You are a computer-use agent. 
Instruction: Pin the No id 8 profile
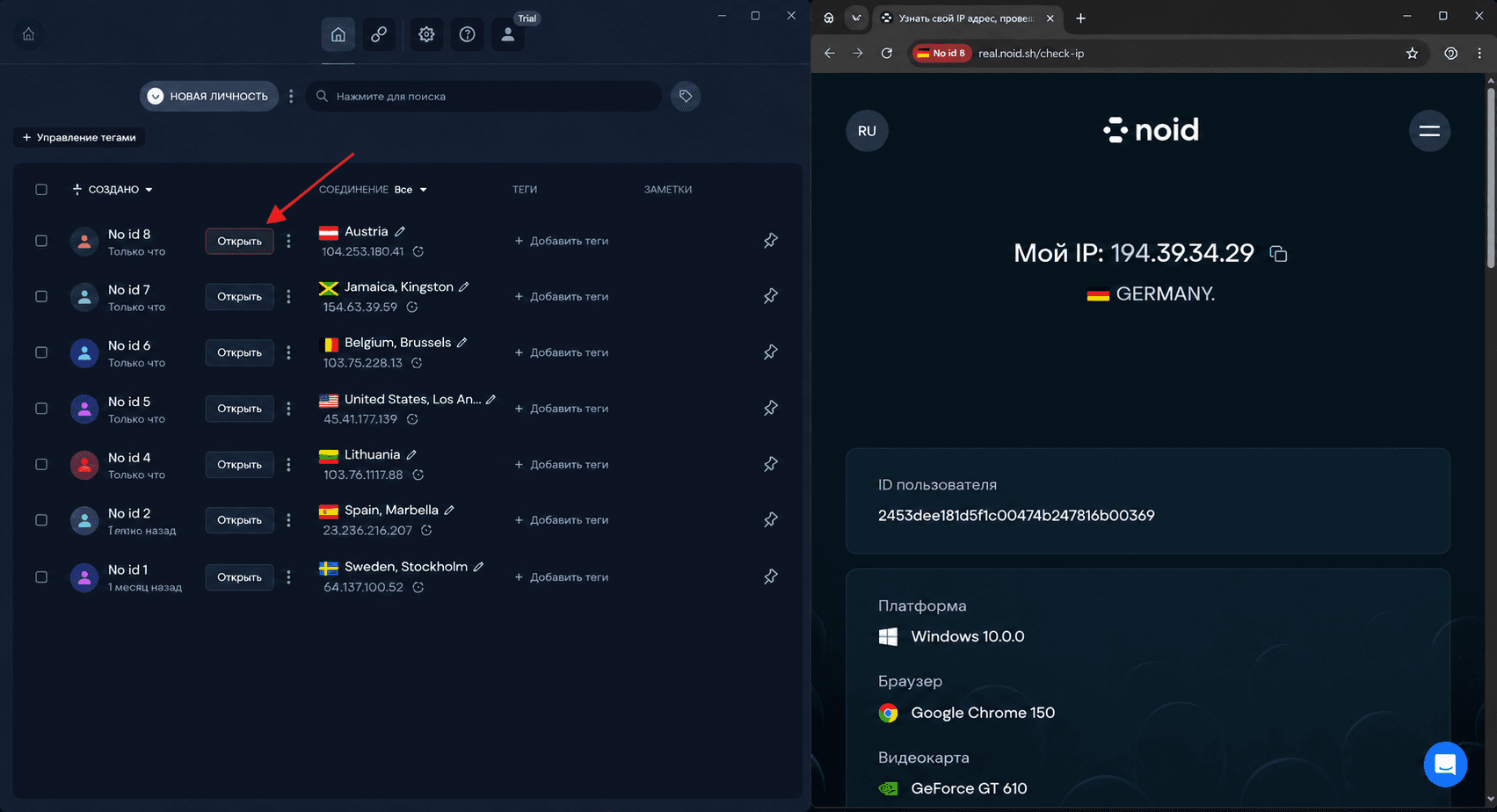[x=771, y=240]
